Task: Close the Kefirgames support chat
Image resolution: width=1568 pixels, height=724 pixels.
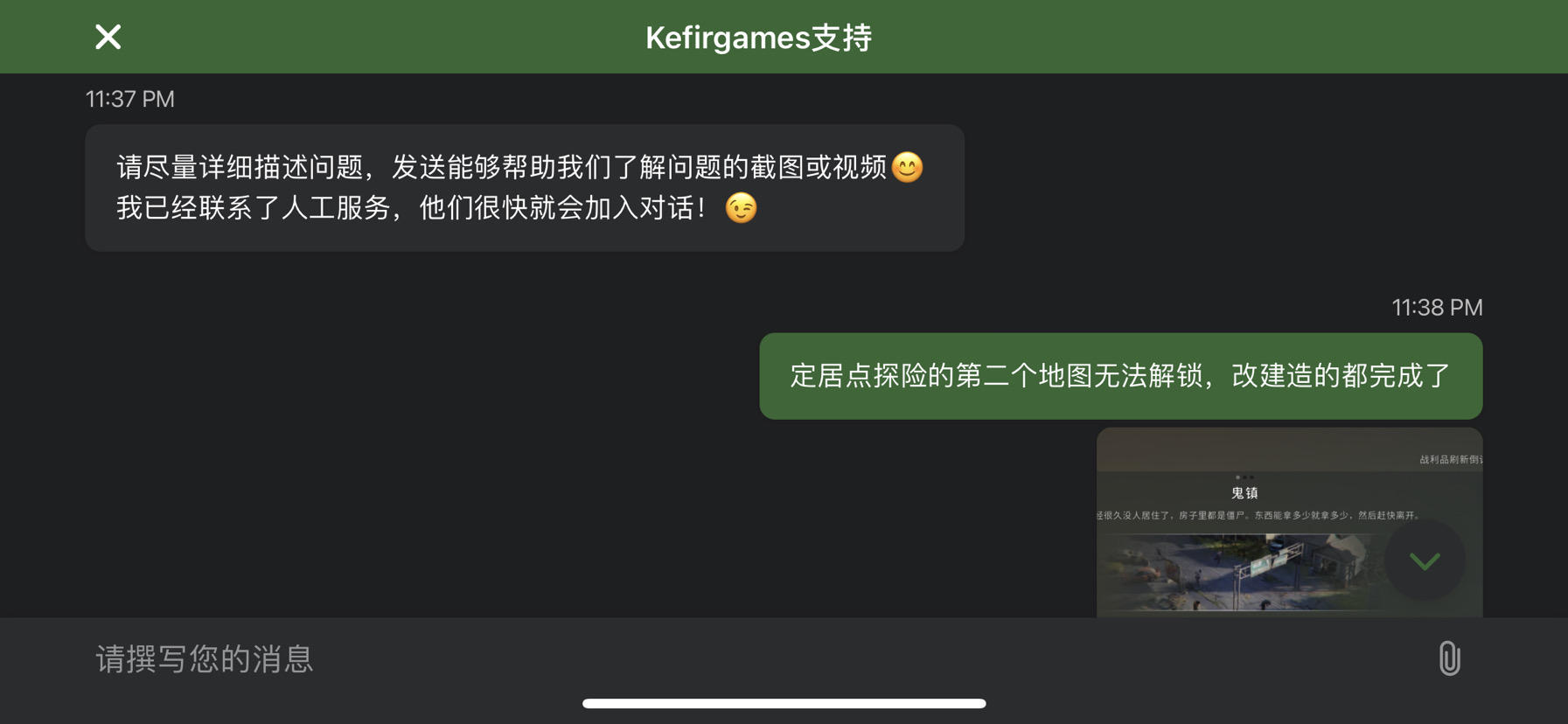Action: pos(108,37)
